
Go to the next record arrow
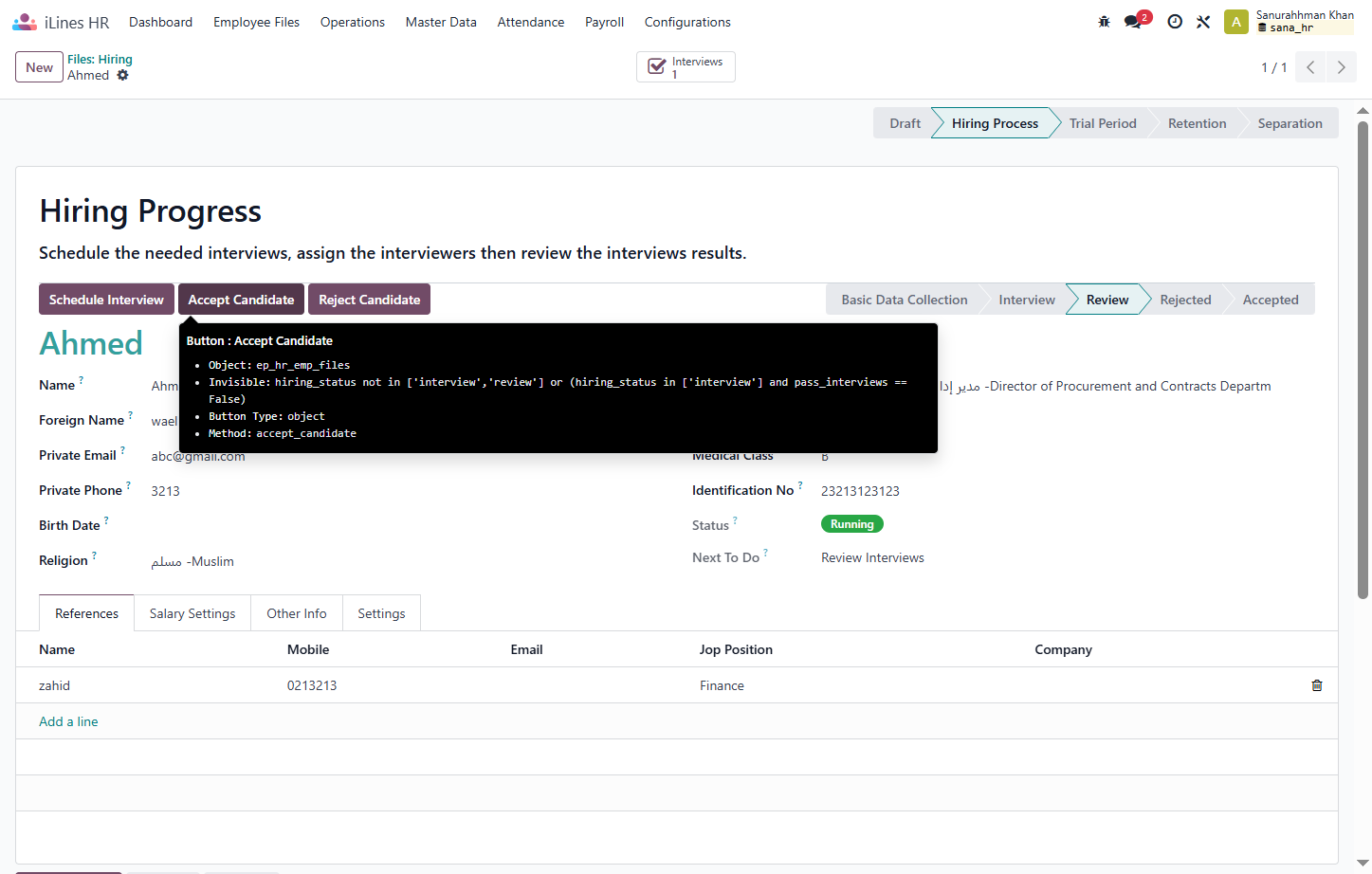1341,67
